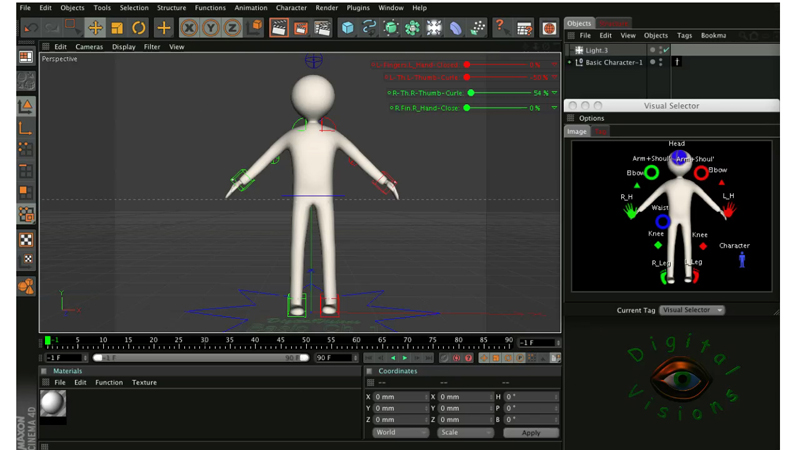The image size is (800, 450).
Task: Select the Rotate tool in top toolbar
Action: click(139, 28)
